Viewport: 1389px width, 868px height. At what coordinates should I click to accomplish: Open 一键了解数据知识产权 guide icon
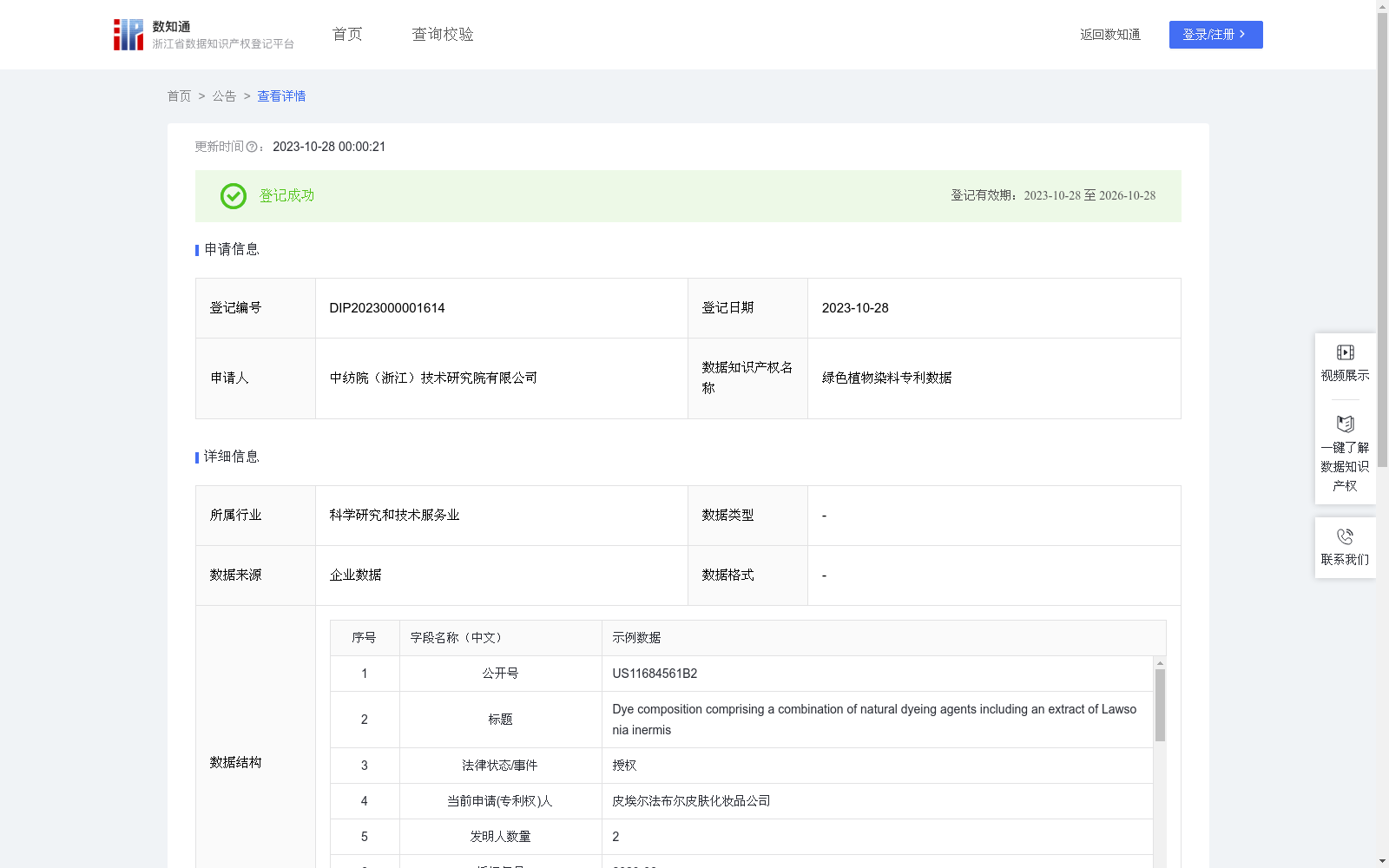tap(1345, 424)
